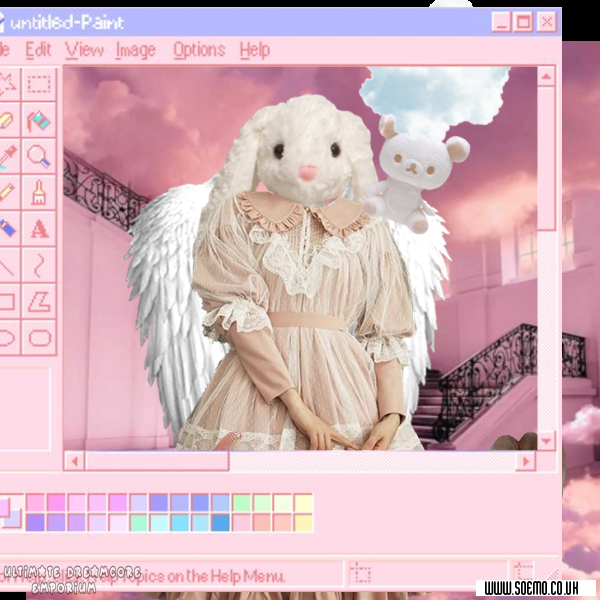Pick the Eraser tool

click(5, 120)
